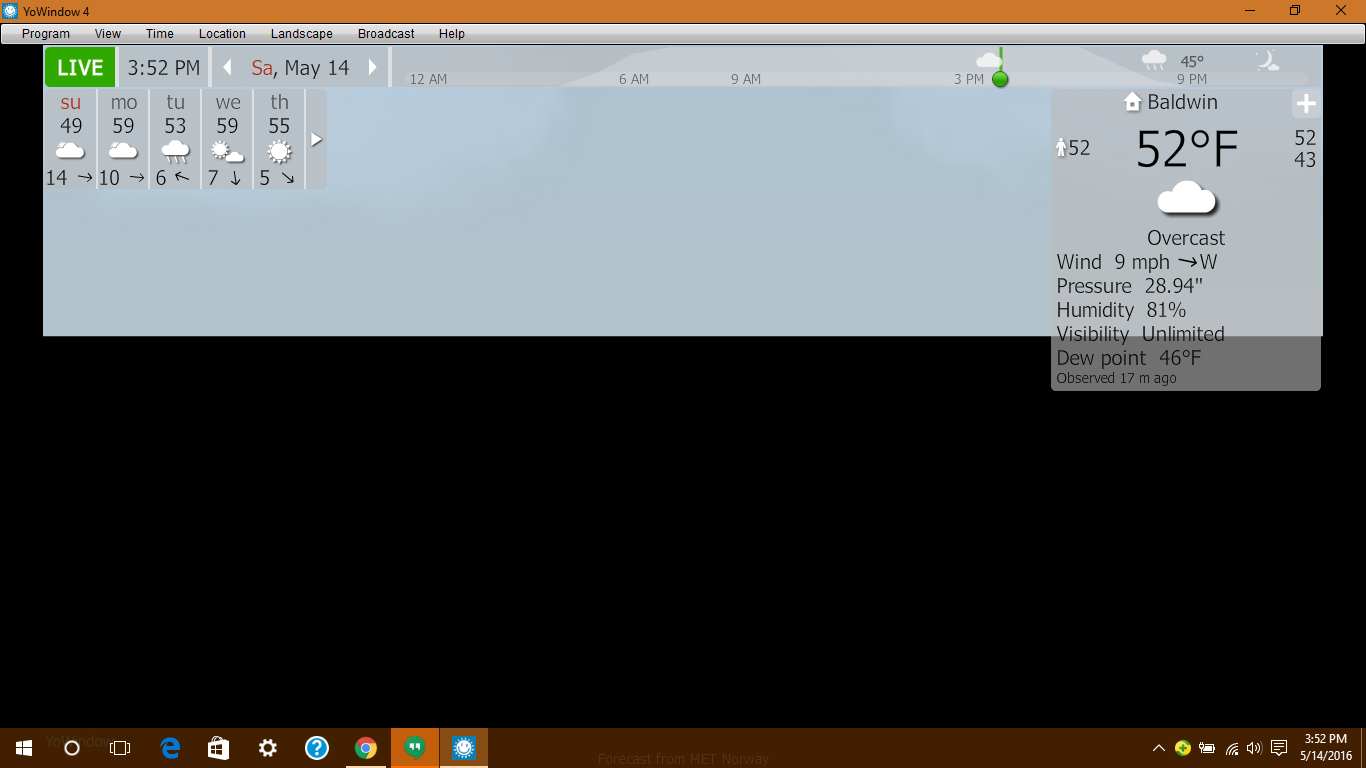
Task: Click the 3:52 PM time display
Action: pyautogui.click(x=164, y=68)
